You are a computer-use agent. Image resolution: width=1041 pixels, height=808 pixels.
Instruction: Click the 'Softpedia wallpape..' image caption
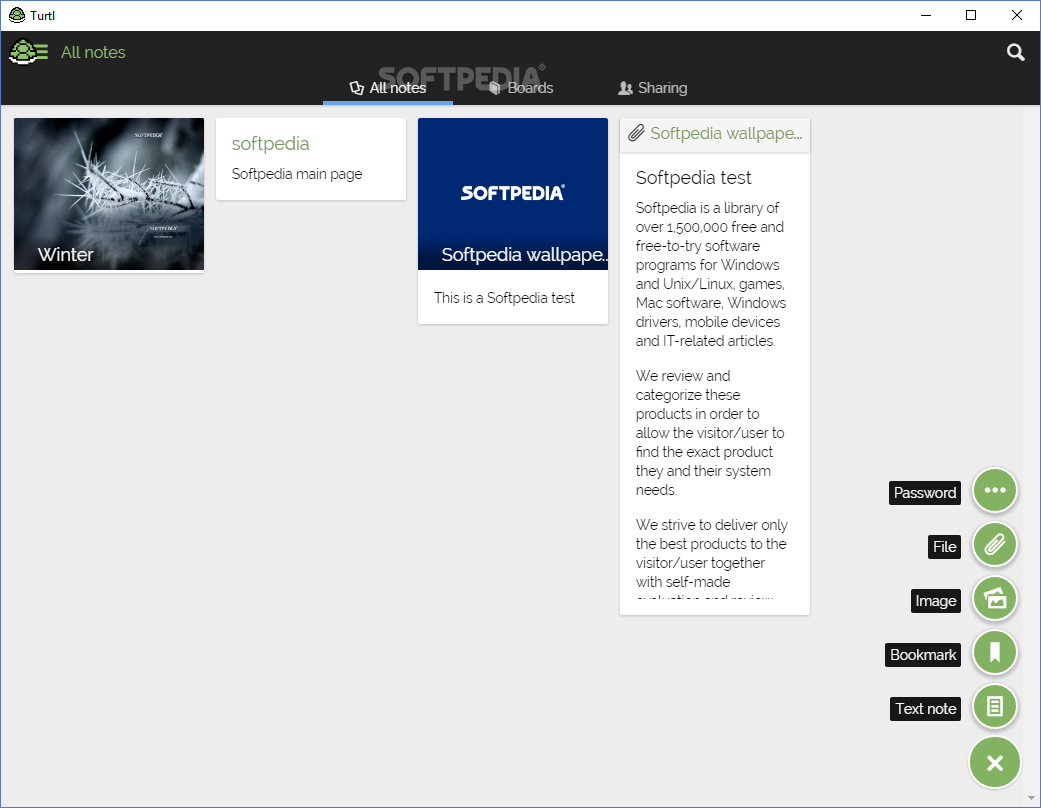click(524, 254)
